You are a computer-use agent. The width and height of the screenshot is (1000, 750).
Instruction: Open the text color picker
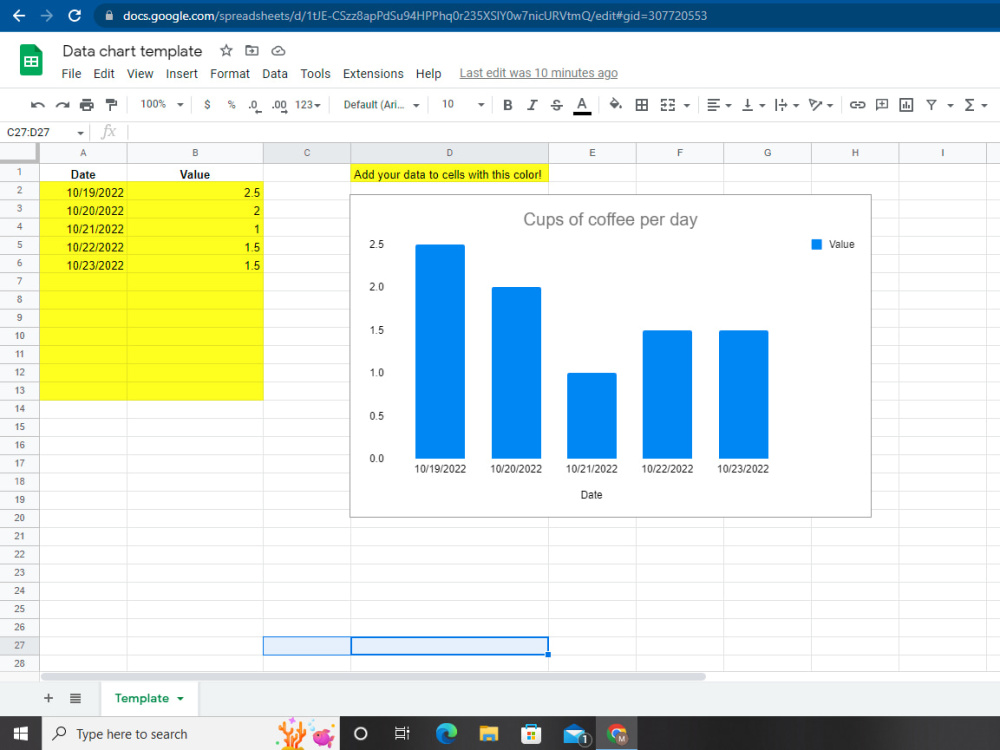[582, 105]
